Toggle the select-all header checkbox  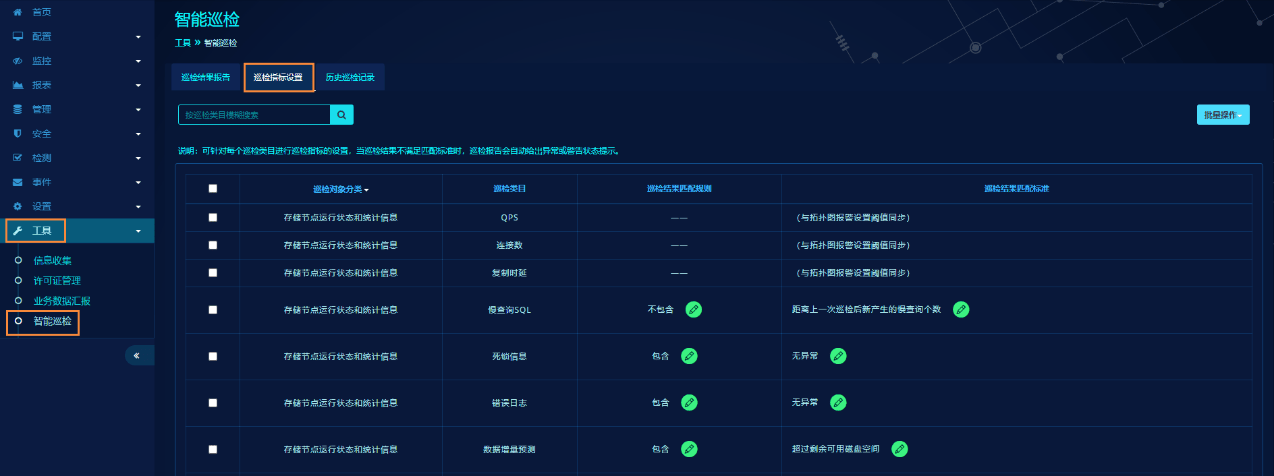(x=212, y=188)
